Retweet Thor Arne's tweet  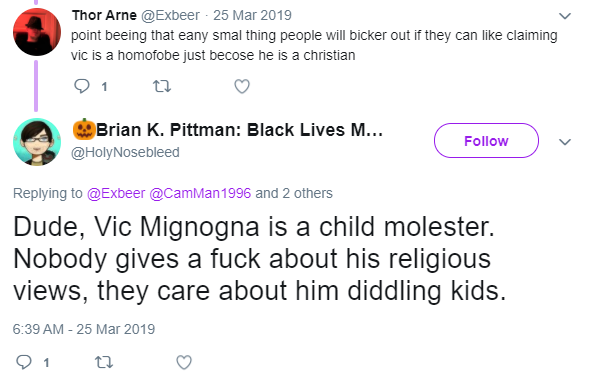click(162, 86)
